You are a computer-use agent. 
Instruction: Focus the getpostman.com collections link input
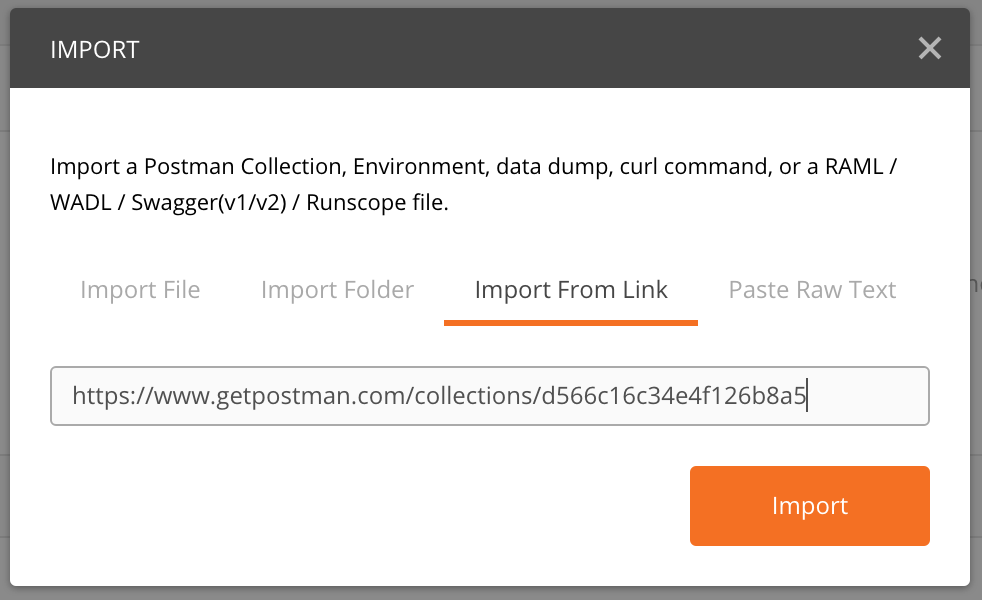pyautogui.click(x=490, y=396)
